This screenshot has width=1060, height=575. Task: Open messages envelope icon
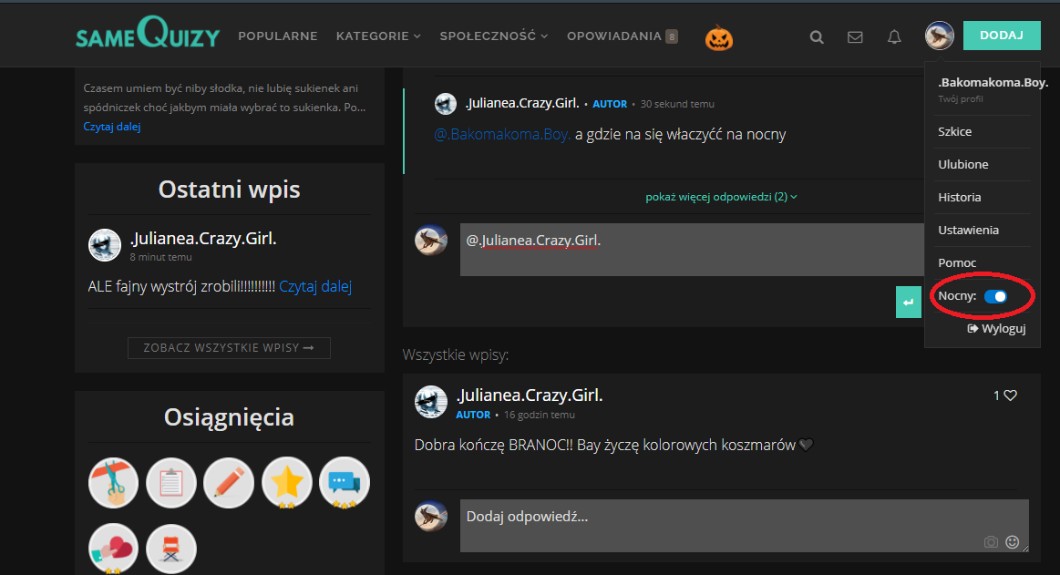pos(855,37)
